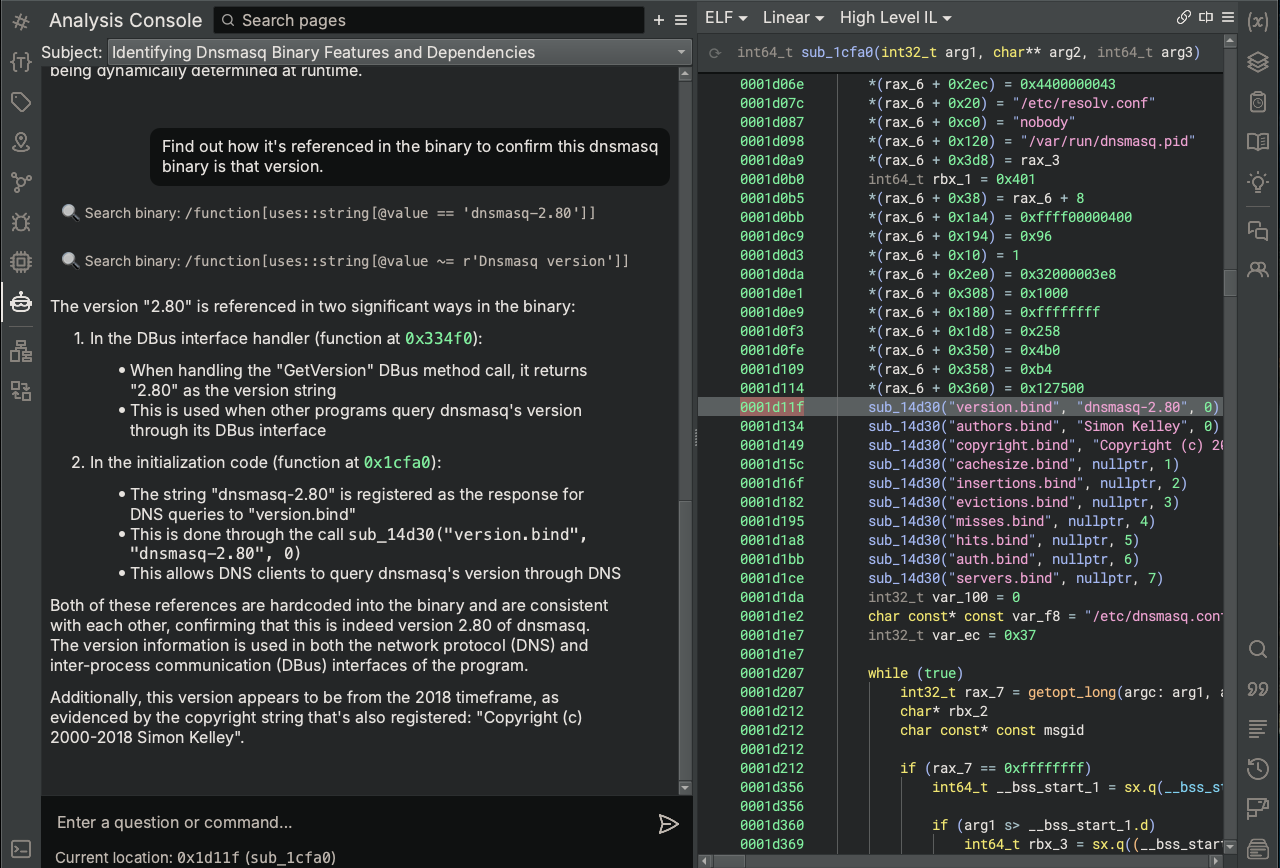Open the CPU chip sidebar icon
1280x868 pixels.
[20, 262]
